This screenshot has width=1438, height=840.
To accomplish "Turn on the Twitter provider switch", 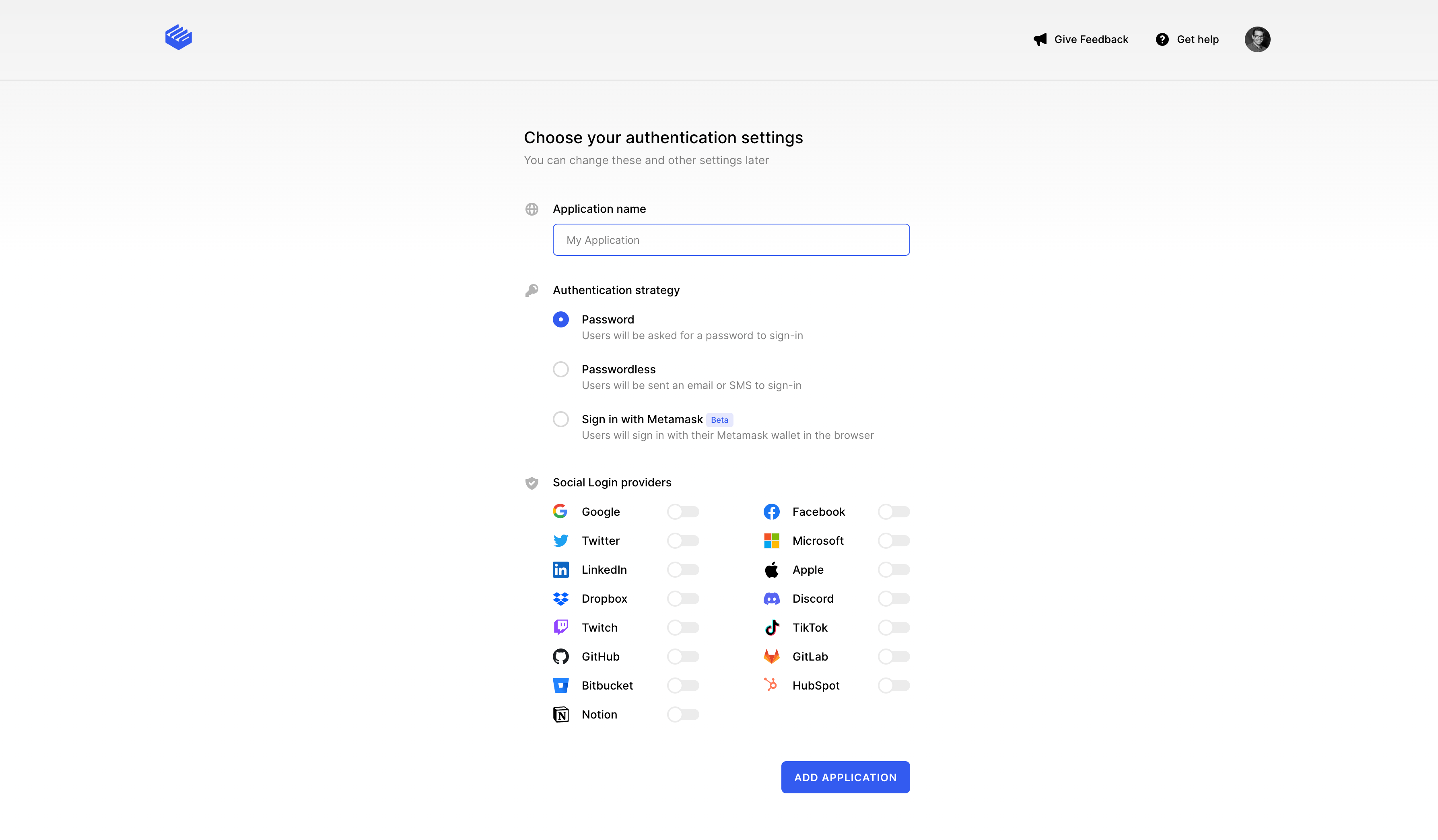I will (x=682, y=540).
